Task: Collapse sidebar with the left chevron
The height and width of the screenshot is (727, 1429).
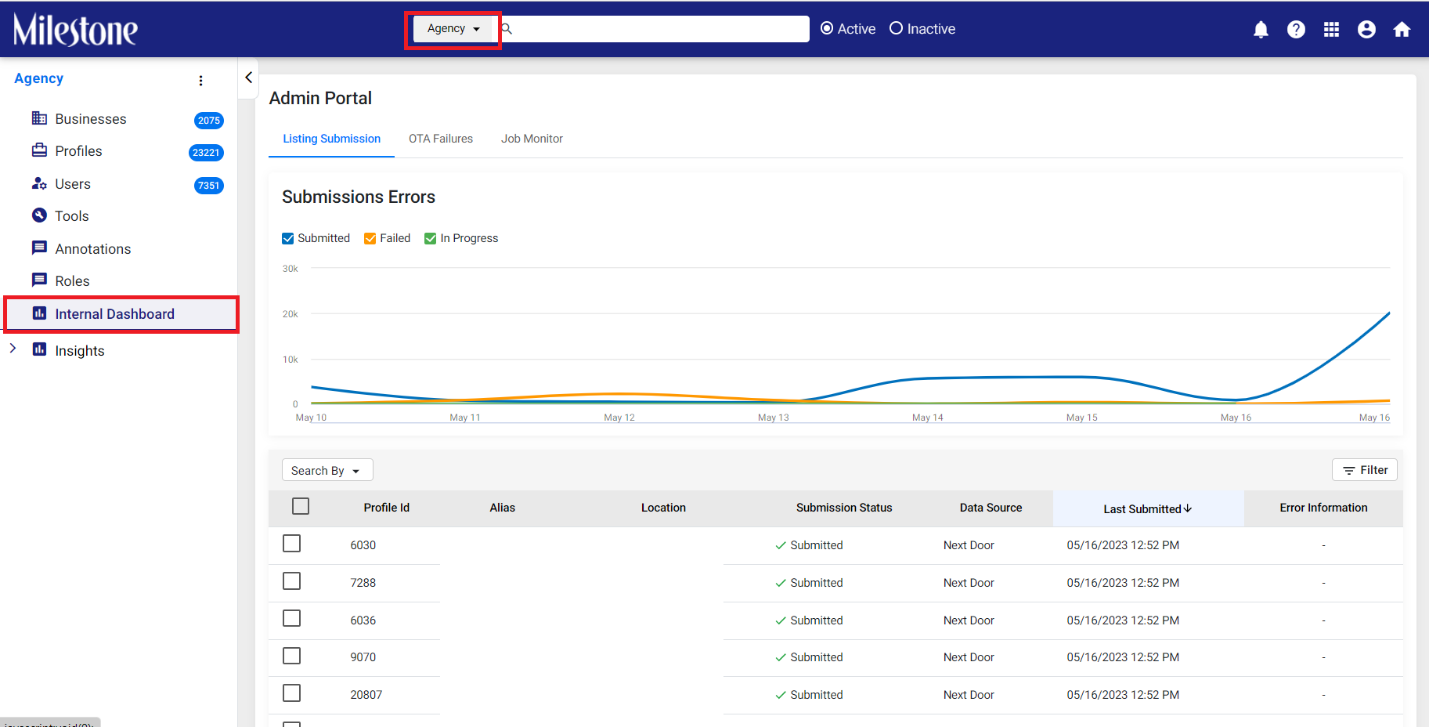Action: click(248, 78)
